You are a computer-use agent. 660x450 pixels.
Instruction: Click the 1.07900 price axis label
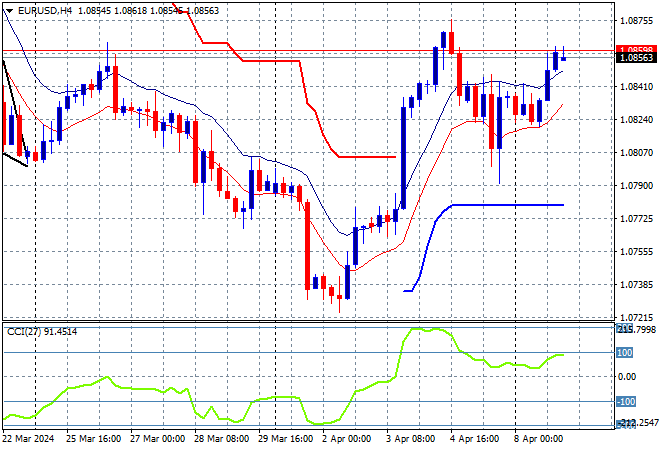coord(635,186)
